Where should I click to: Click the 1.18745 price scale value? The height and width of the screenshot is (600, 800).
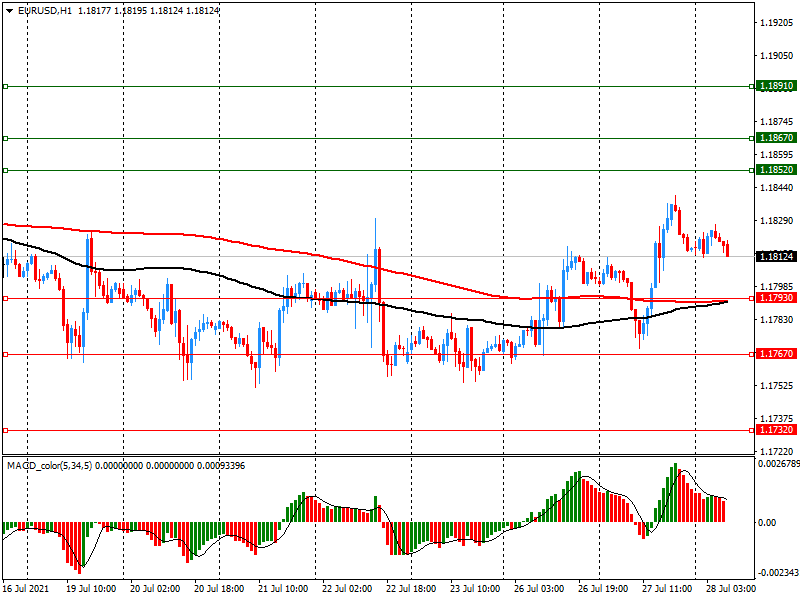pos(777,122)
